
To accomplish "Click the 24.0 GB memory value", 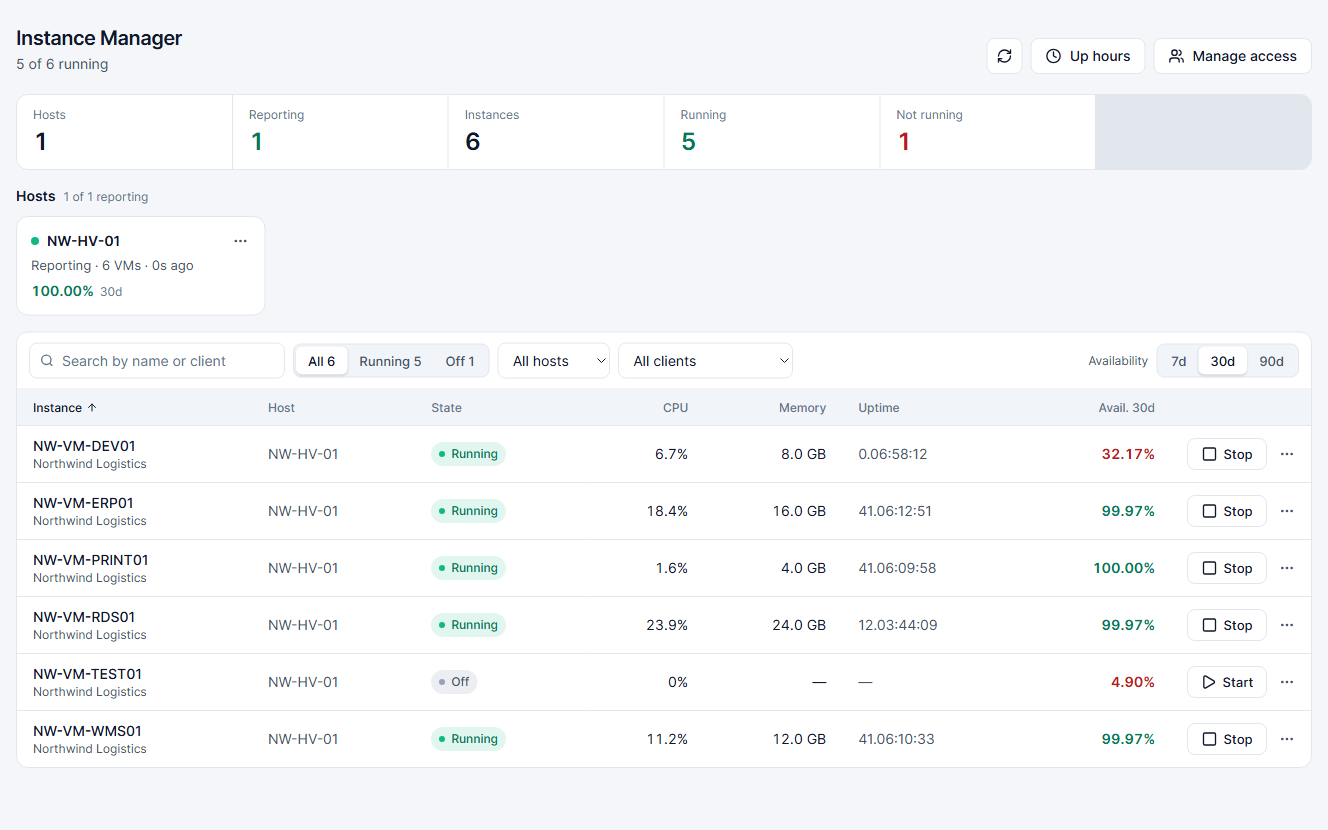I will coord(799,625).
